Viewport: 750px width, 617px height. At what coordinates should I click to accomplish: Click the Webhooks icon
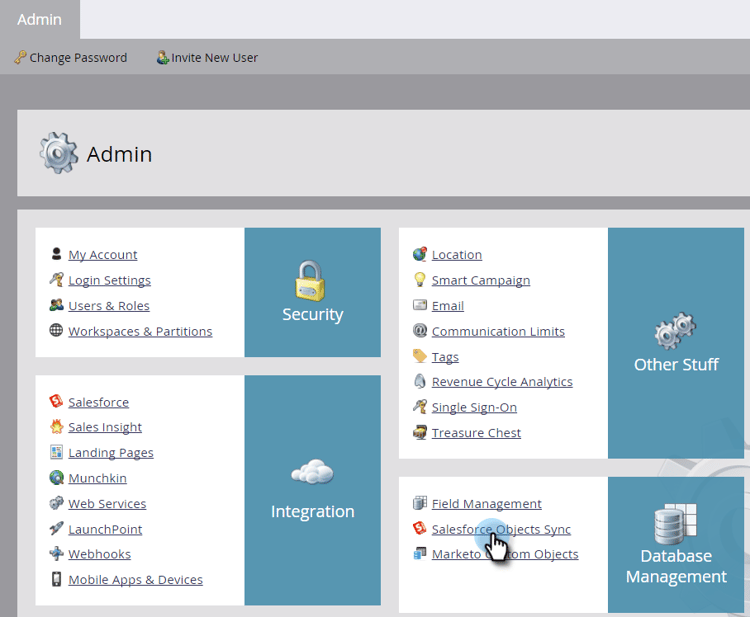click(56, 553)
